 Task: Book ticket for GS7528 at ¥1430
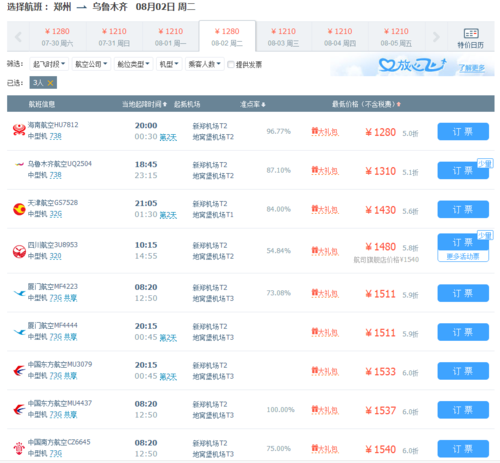463,209
